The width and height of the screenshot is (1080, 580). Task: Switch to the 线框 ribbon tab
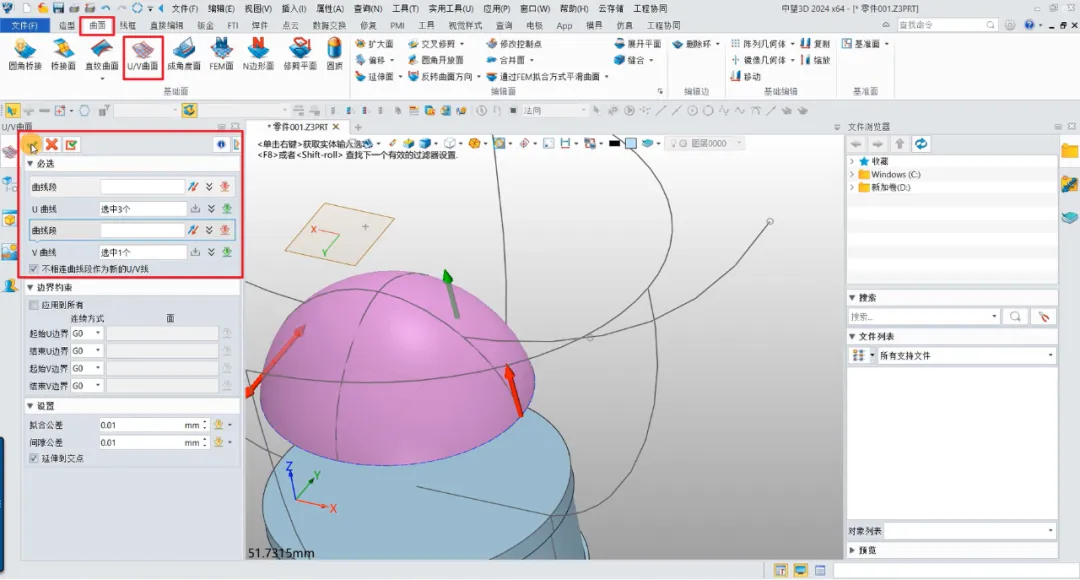point(128,24)
